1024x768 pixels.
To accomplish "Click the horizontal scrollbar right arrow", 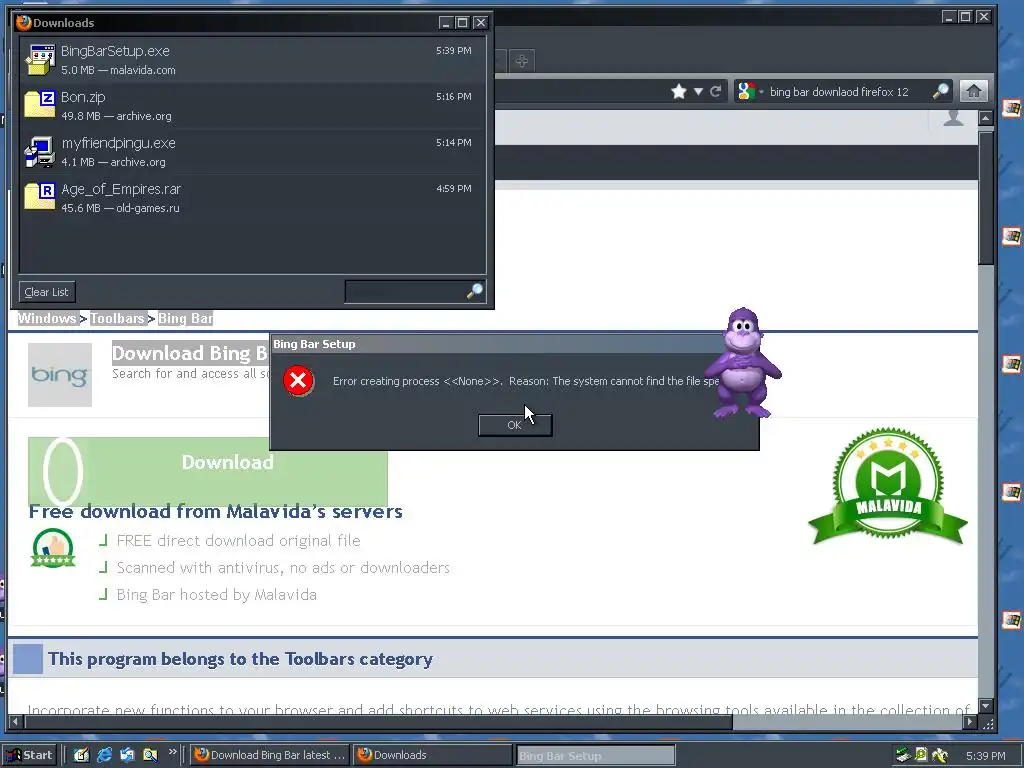I will pos(970,722).
